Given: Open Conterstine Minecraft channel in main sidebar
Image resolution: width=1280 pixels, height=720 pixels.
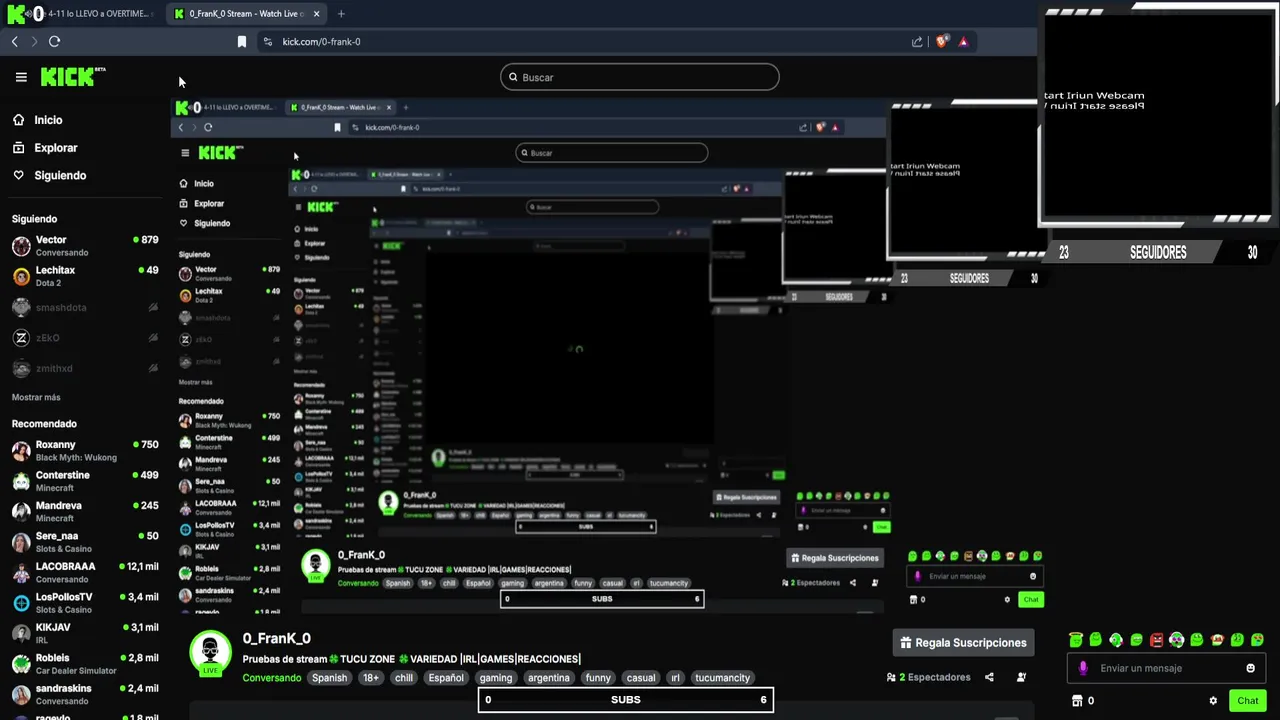Looking at the screenshot, I should coord(85,481).
